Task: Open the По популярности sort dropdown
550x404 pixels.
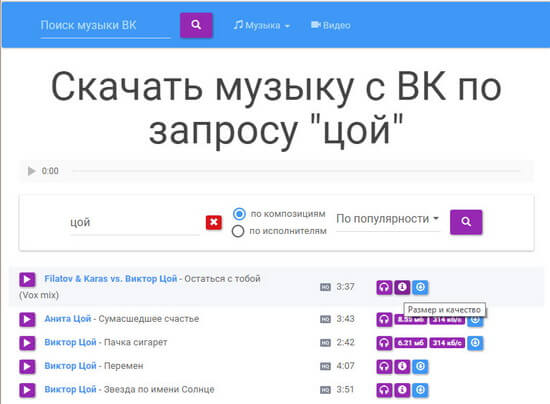Action: [x=388, y=219]
